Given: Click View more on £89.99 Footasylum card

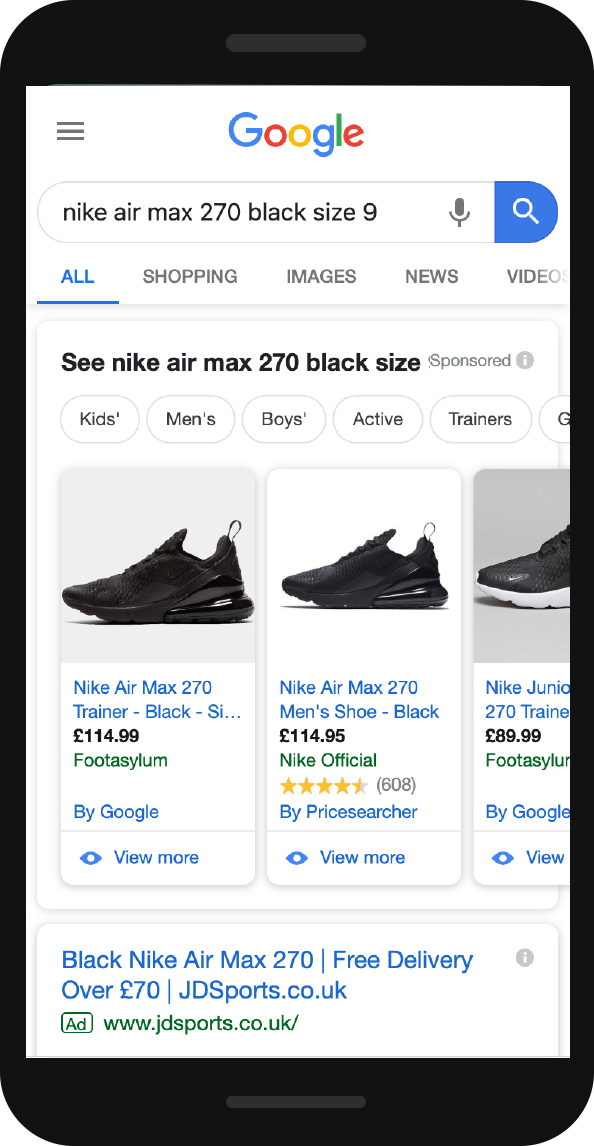Looking at the screenshot, I should point(530,857).
